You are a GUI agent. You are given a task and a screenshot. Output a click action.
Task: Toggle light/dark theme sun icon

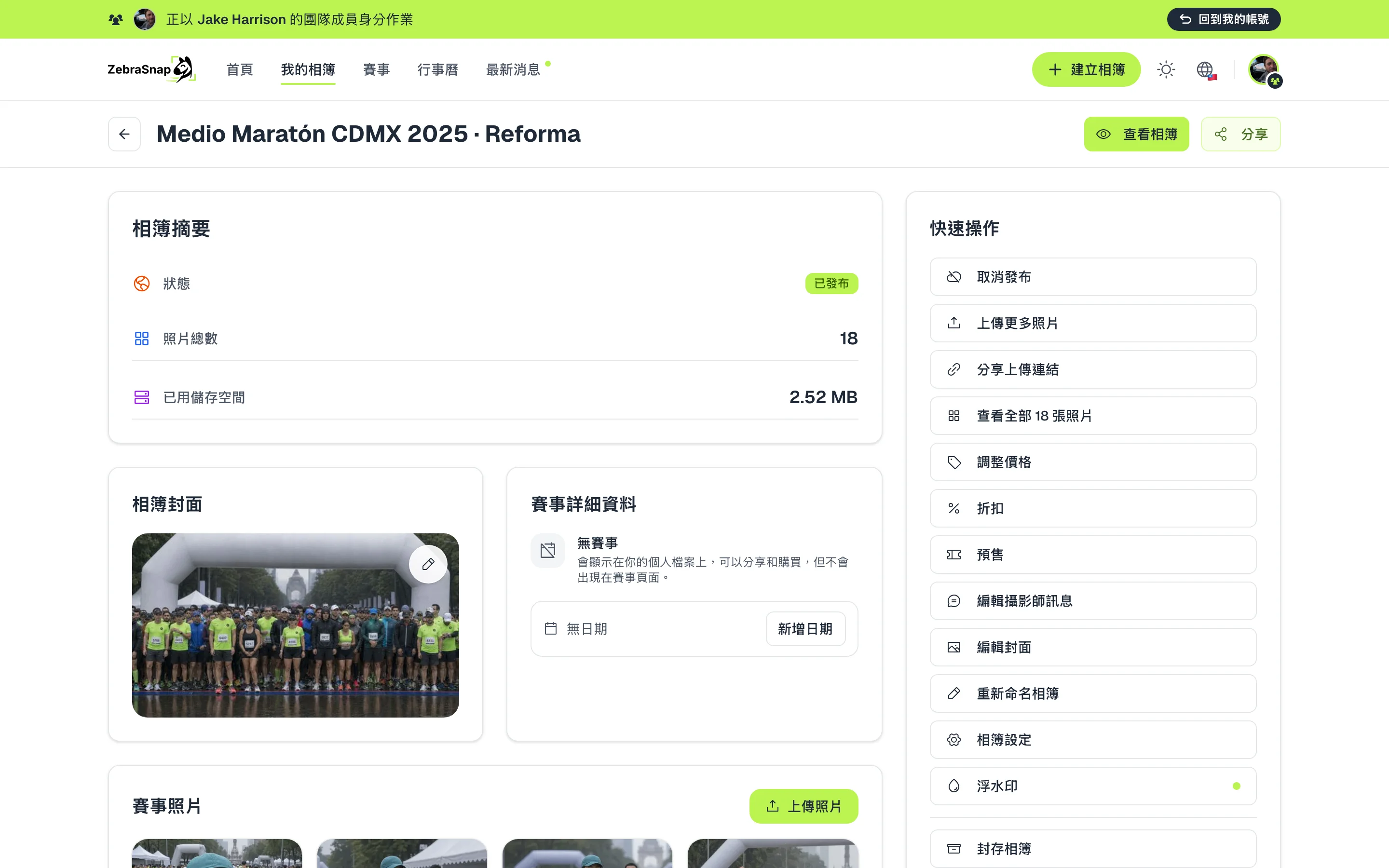click(x=1166, y=69)
